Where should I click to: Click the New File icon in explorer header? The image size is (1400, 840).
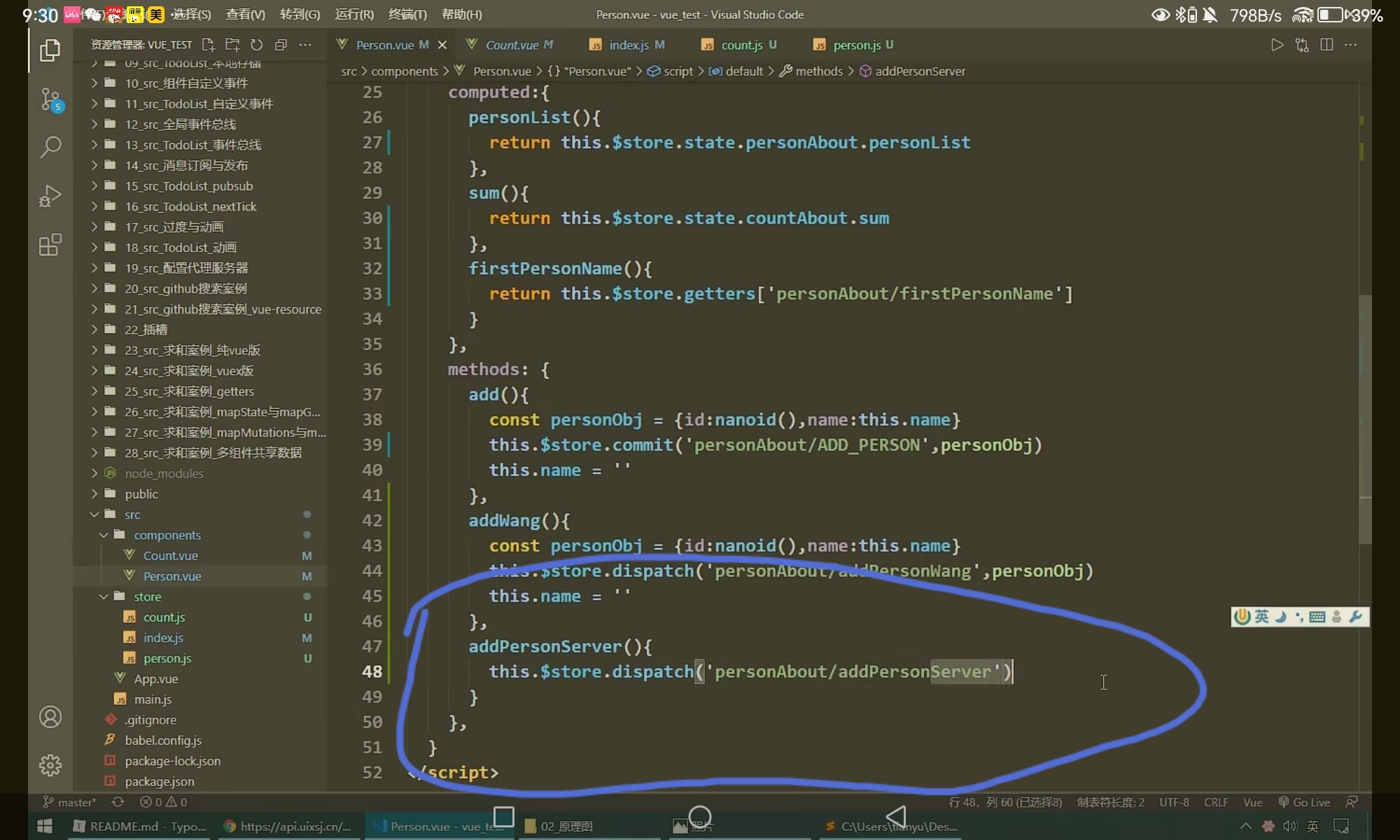click(208, 45)
